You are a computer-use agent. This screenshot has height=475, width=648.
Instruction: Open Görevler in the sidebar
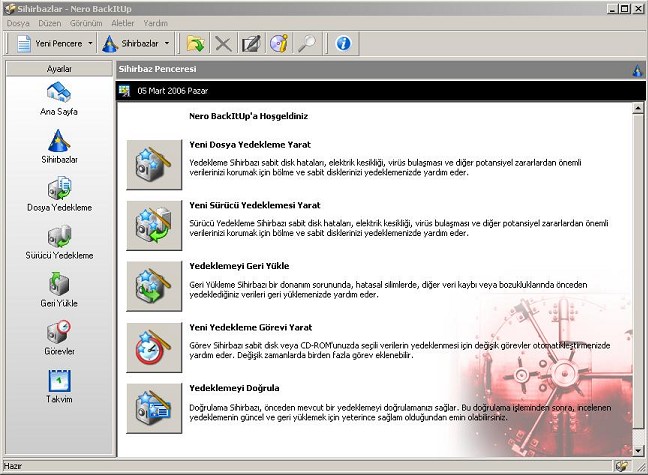tap(59, 333)
